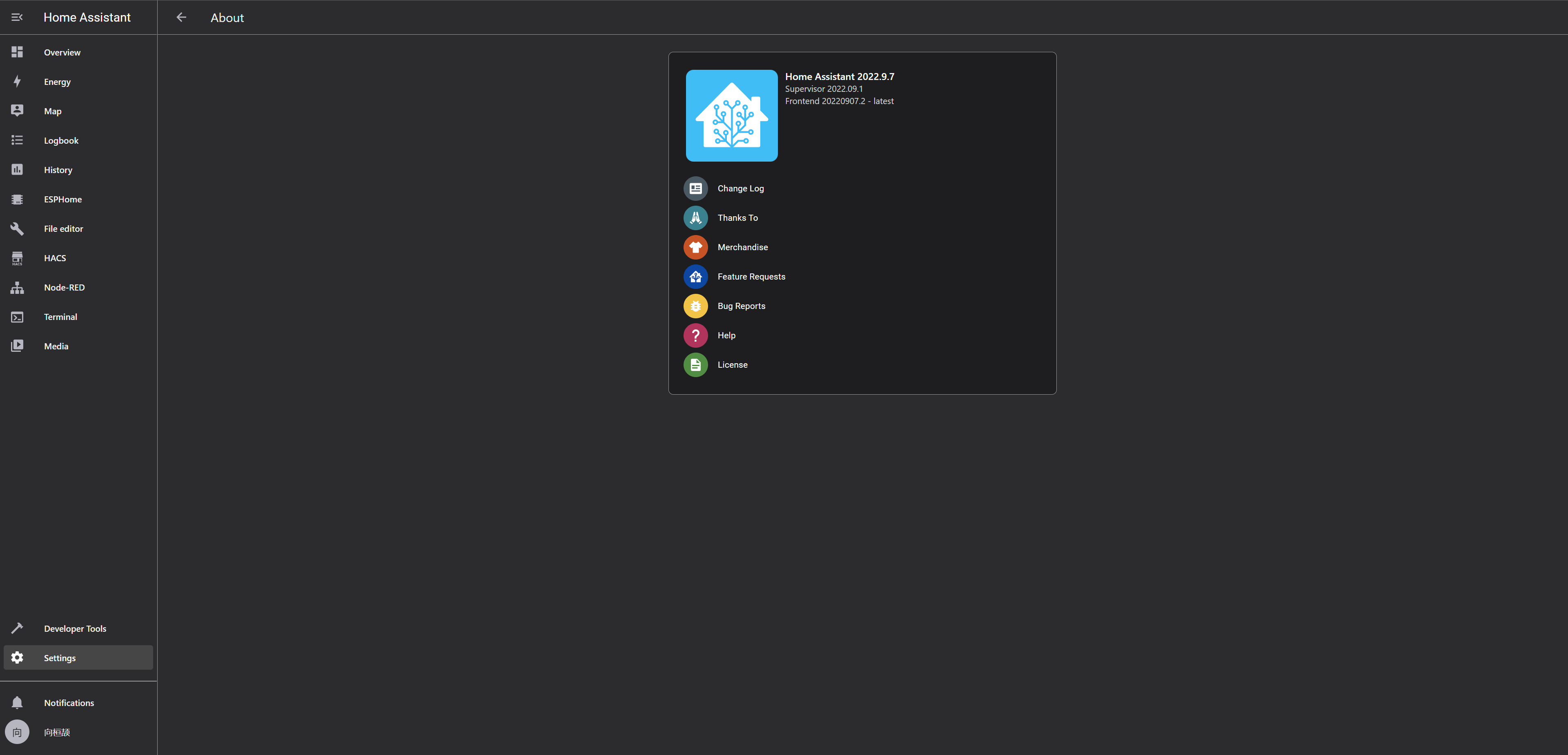1568x755 pixels.
Task: Click the Supervisor 2022.09.1 text
Action: pyautogui.click(x=824, y=89)
